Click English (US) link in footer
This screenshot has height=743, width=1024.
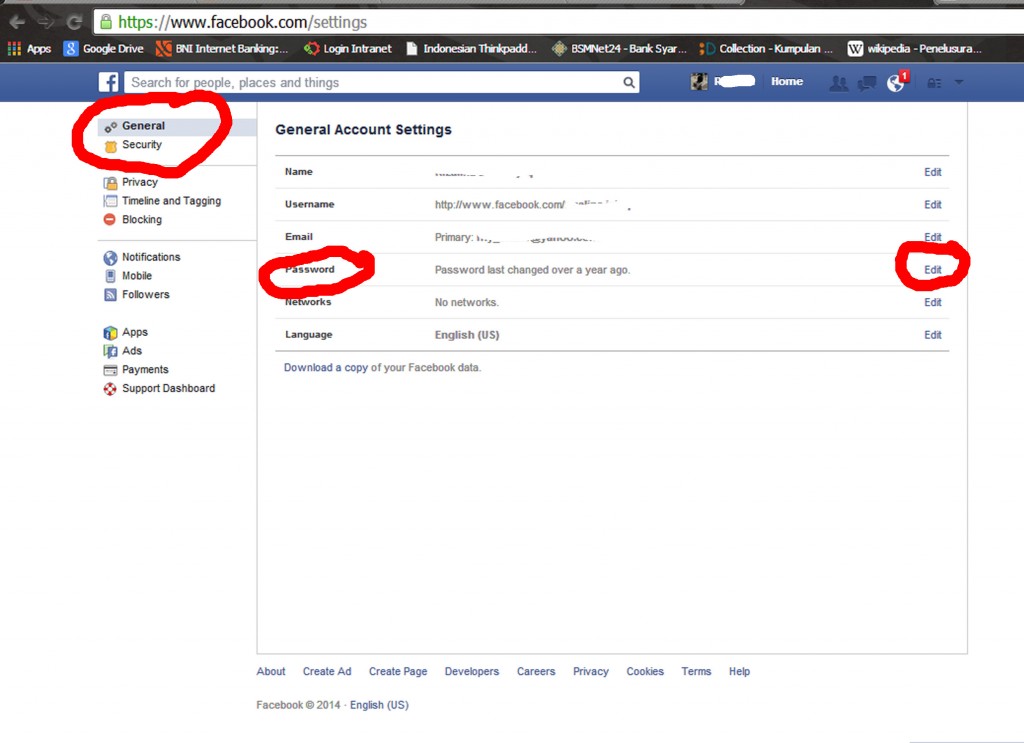(379, 705)
